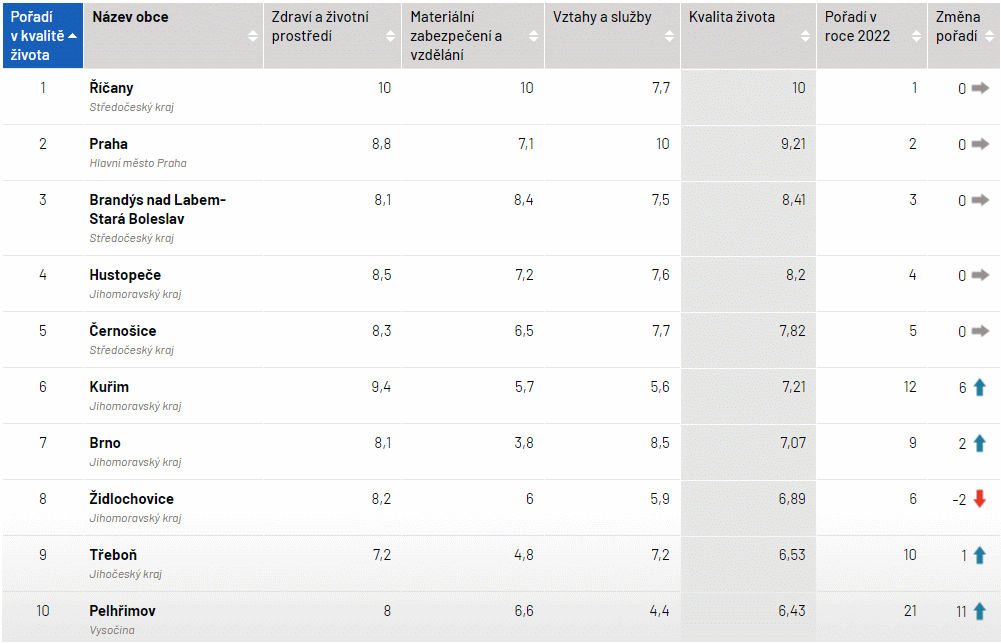1001x644 pixels.
Task: Click the Pořadí v roce 2022 header
Action: [858, 27]
